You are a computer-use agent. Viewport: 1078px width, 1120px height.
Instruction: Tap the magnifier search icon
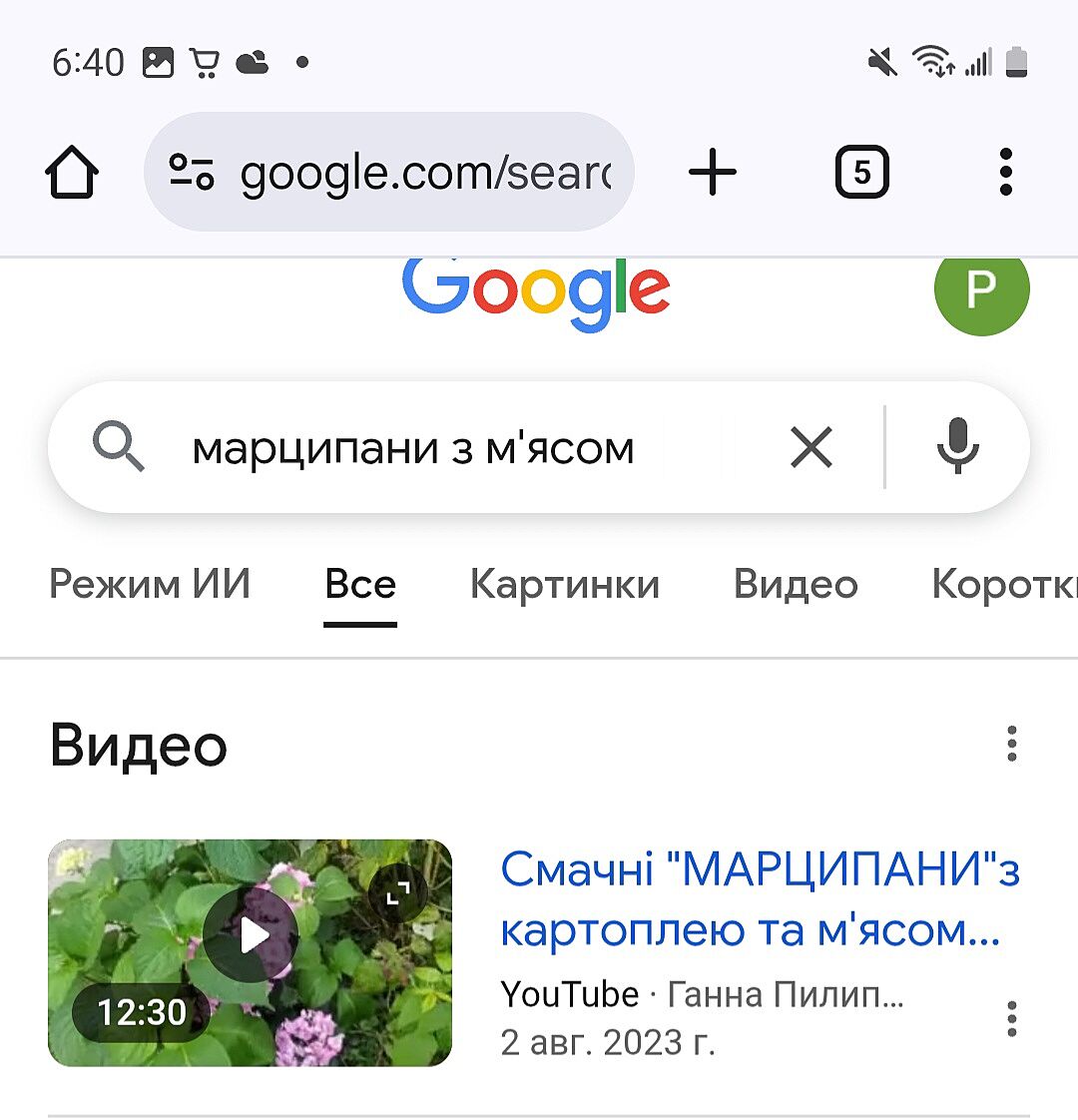(119, 446)
